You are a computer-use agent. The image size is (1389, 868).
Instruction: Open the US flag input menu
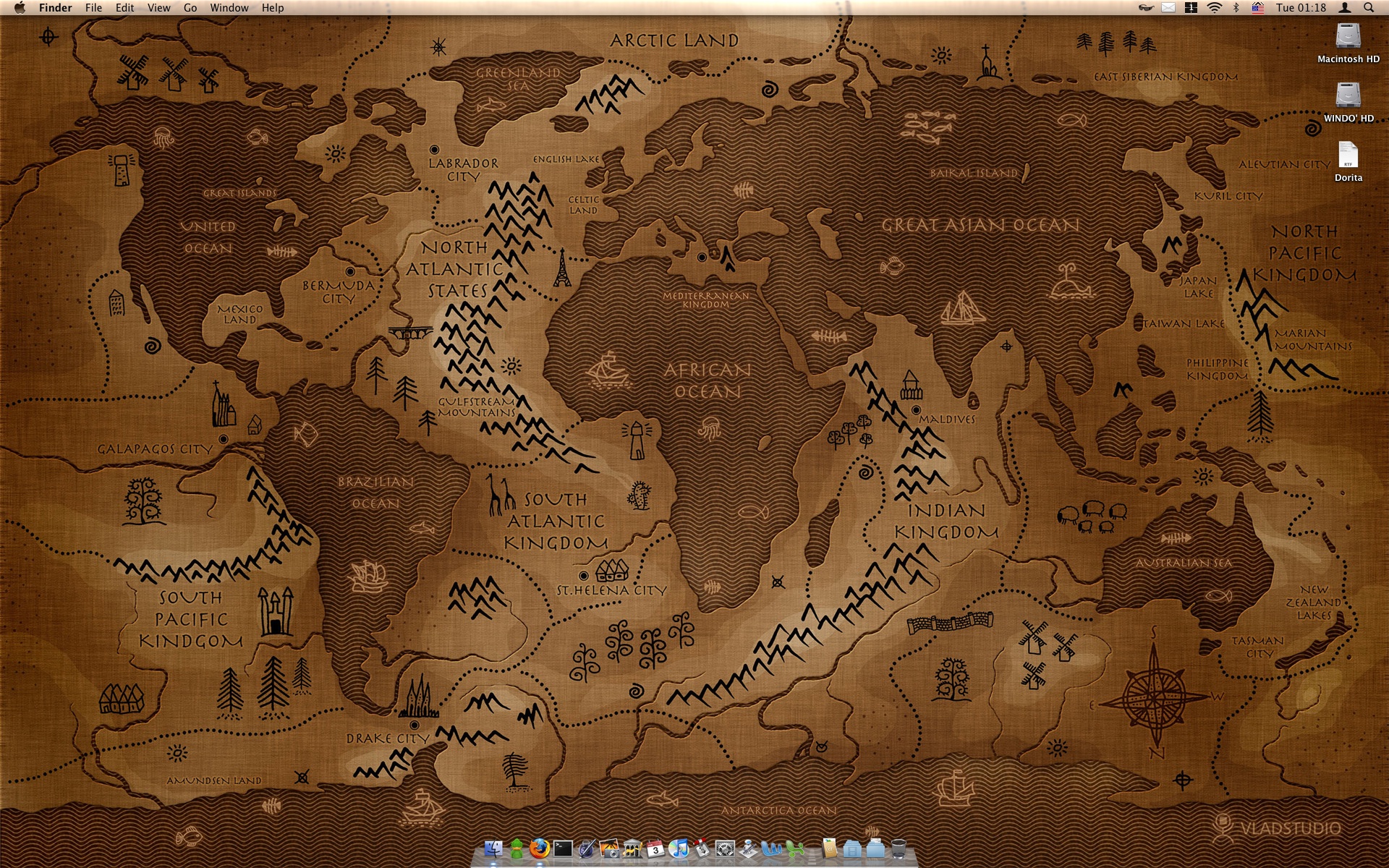tap(1258, 8)
